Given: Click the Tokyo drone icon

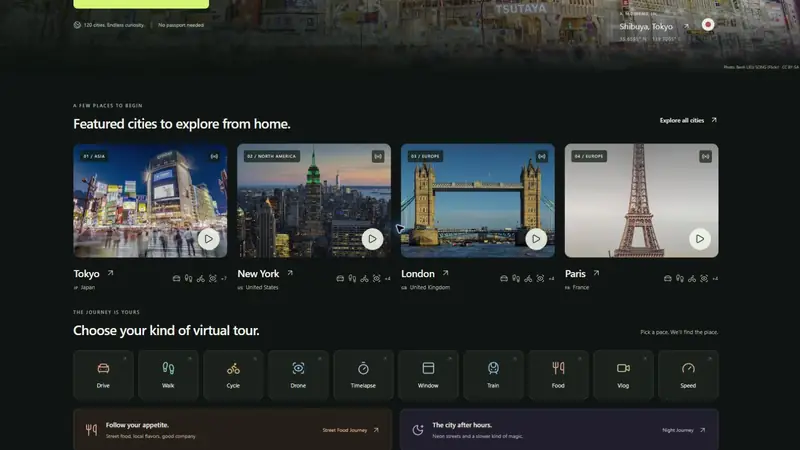Looking at the screenshot, I should pos(213,279).
